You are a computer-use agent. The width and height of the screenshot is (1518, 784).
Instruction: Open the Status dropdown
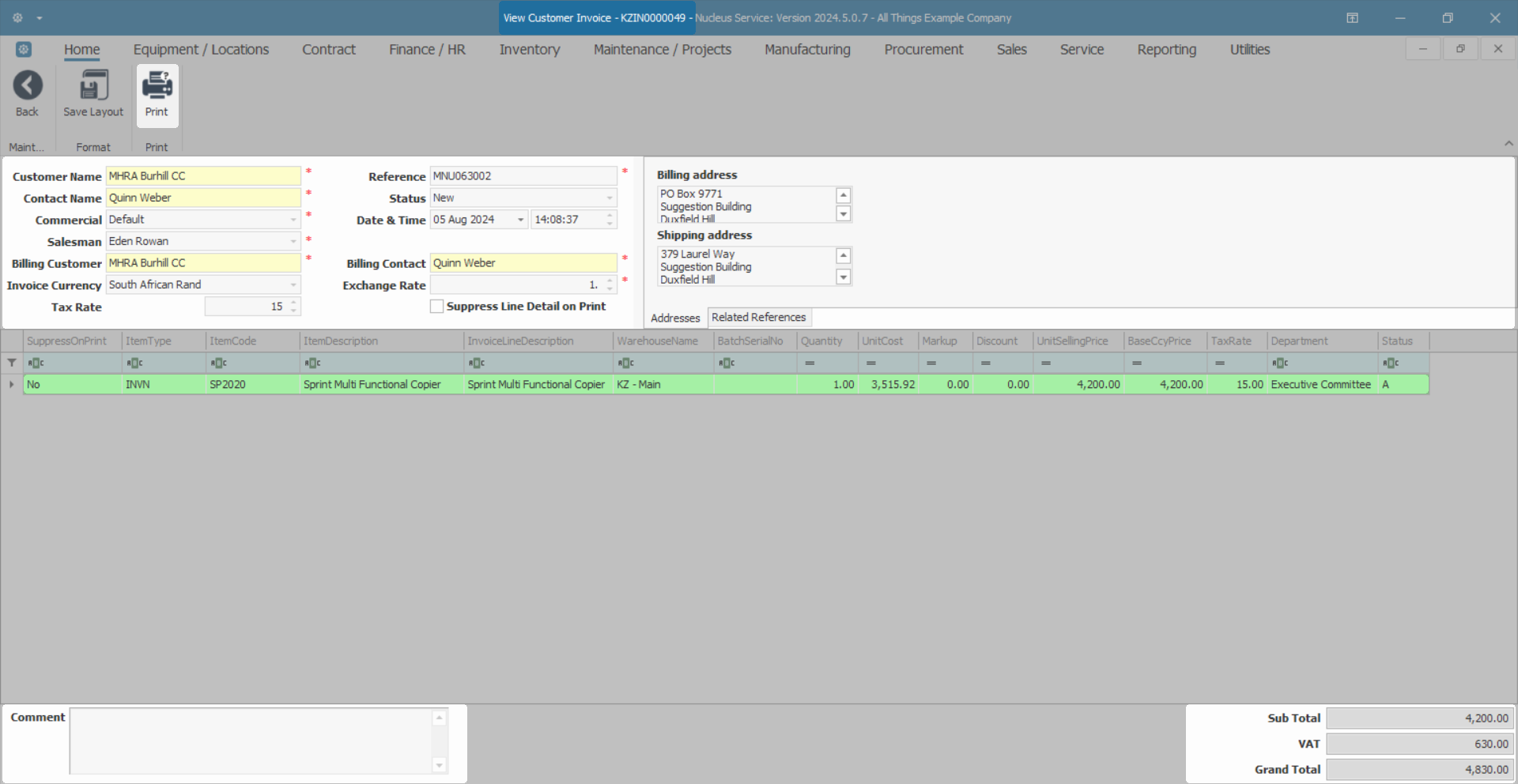pos(610,198)
